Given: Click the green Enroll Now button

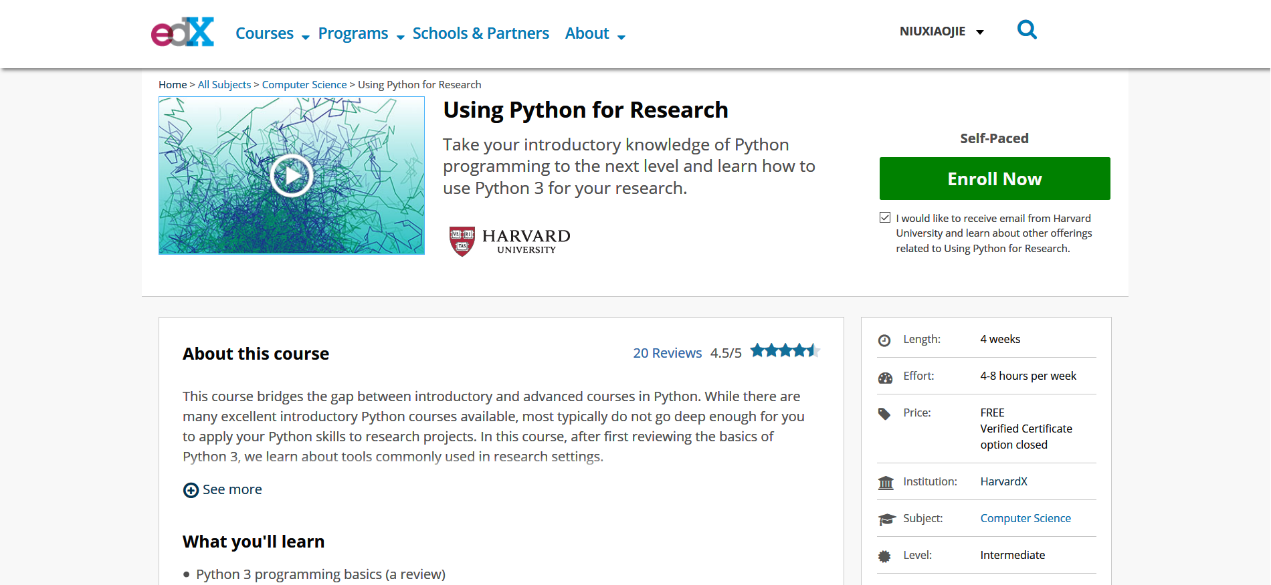Looking at the screenshot, I should 995,179.
